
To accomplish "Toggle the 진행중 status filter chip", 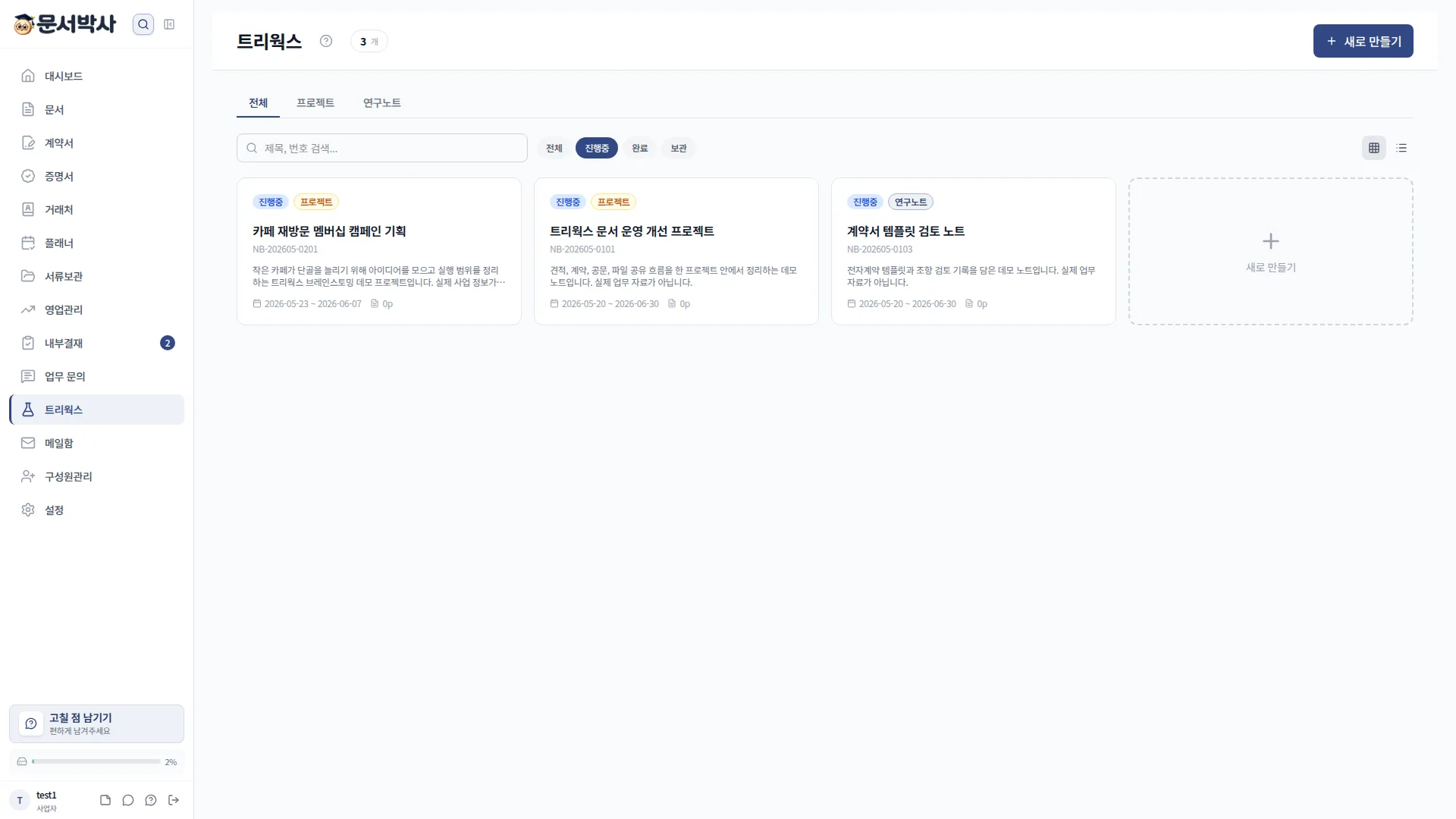I will pyautogui.click(x=597, y=148).
